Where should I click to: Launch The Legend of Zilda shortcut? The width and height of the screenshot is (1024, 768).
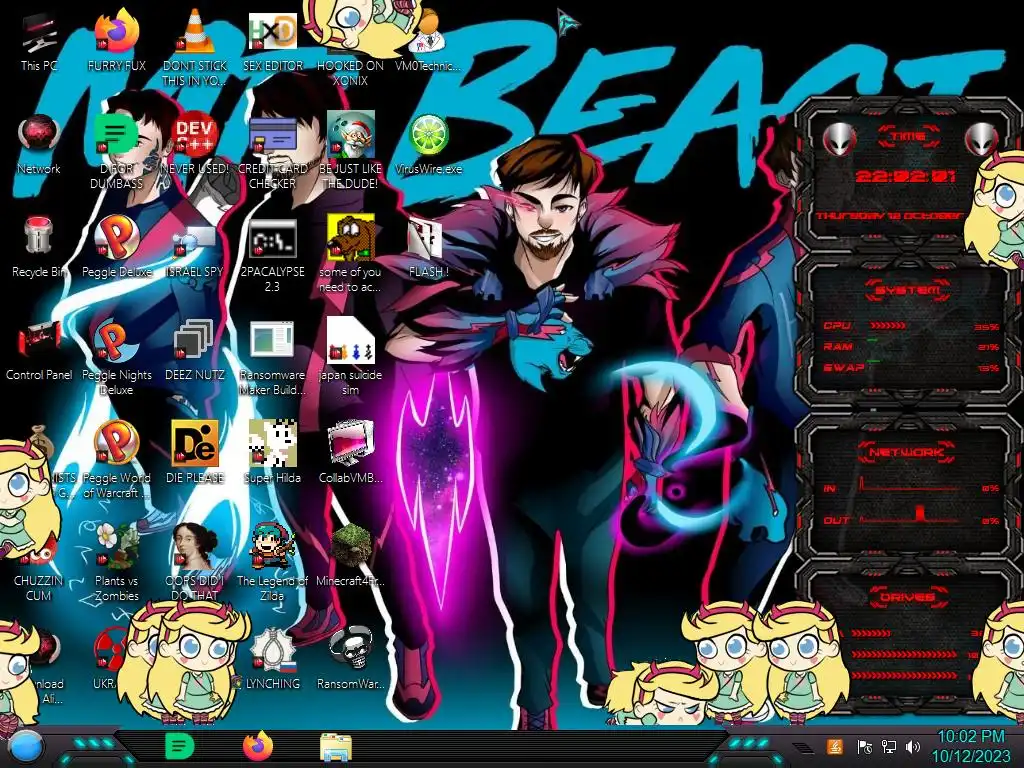[x=272, y=563]
